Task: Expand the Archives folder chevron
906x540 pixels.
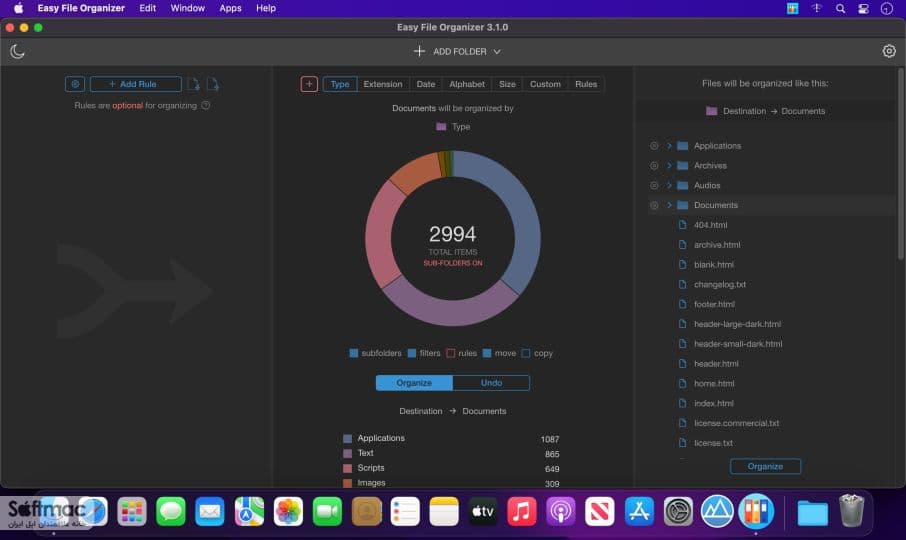Action: 669,166
